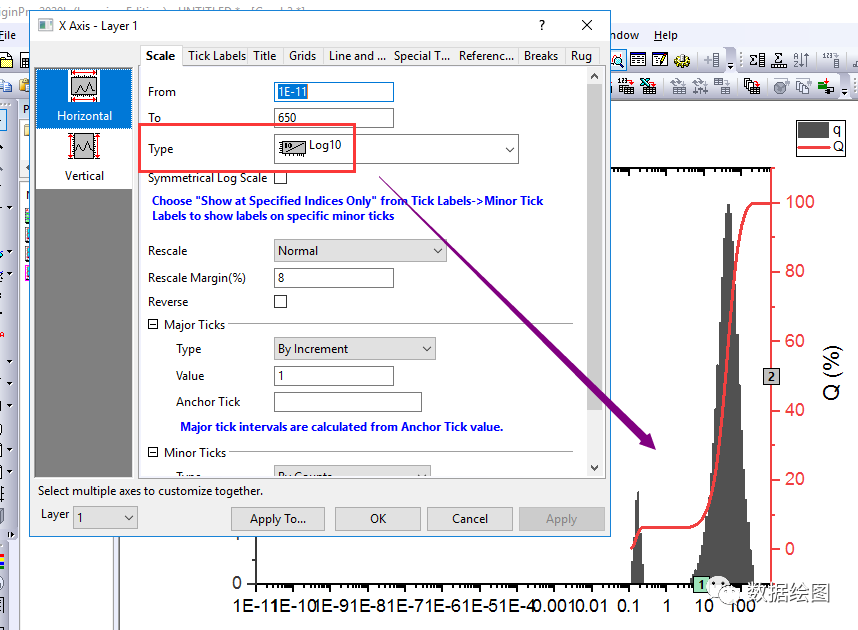Switch to the Breaks tab
The image size is (858, 630).
(541, 56)
